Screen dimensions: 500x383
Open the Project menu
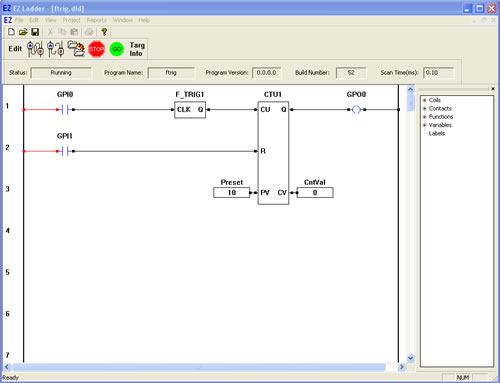(x=71, y=20)
